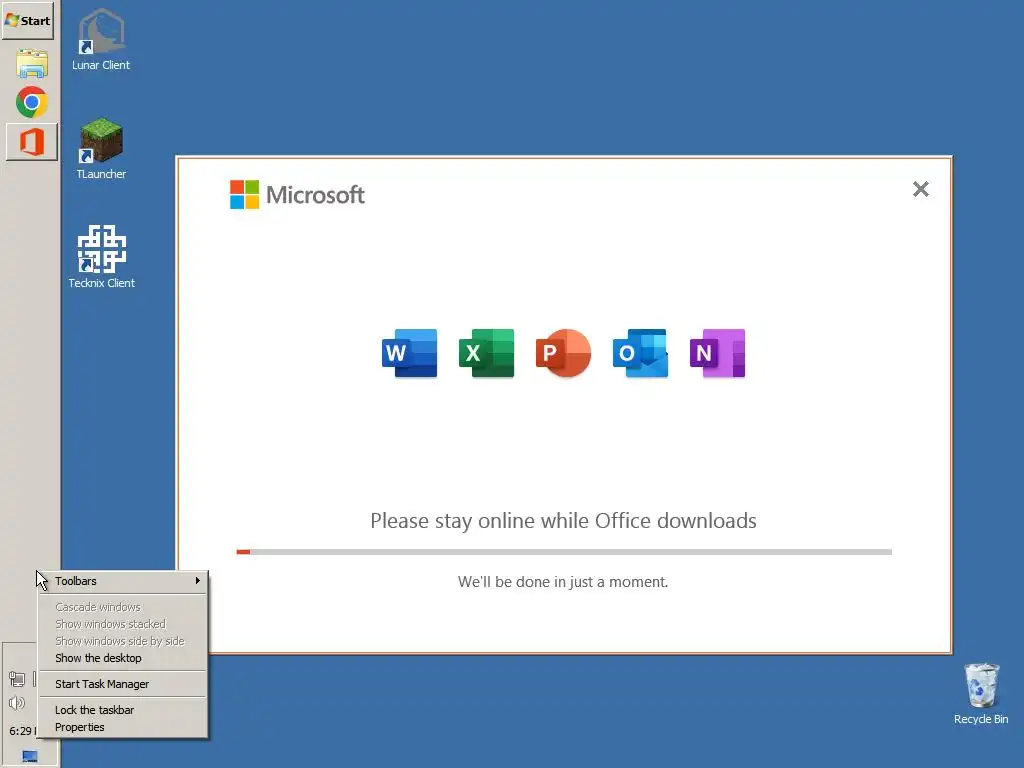
Task: Click the Show desktop icon under the clock
Action: (x=30, y=756)
